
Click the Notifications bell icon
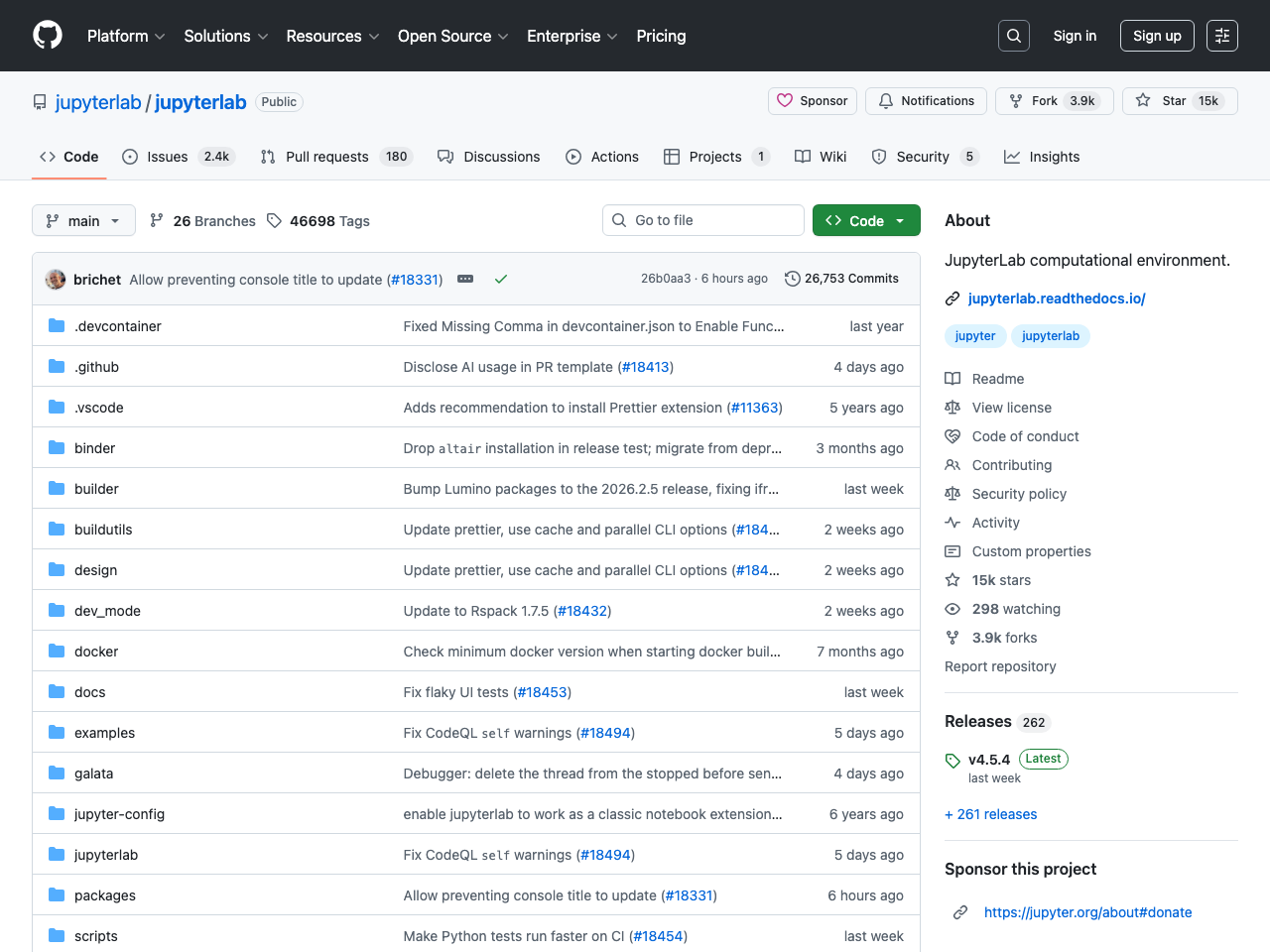(886, 100)
